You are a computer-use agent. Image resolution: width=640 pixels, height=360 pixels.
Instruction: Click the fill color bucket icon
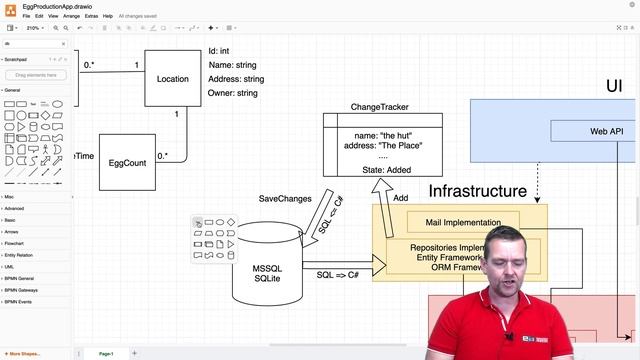143,28
